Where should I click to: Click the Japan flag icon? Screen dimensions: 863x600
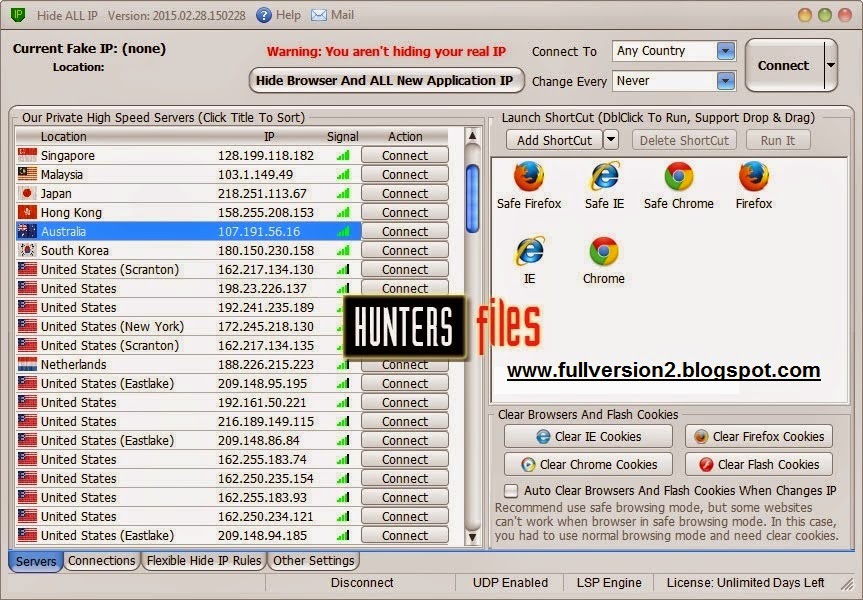(x=27, y=193)
